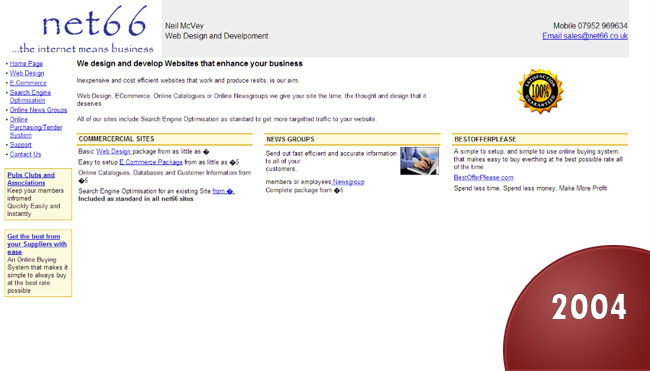Open Online Purchasing/Tender System link
Screen dimensions: 650x371
(36, 127)
